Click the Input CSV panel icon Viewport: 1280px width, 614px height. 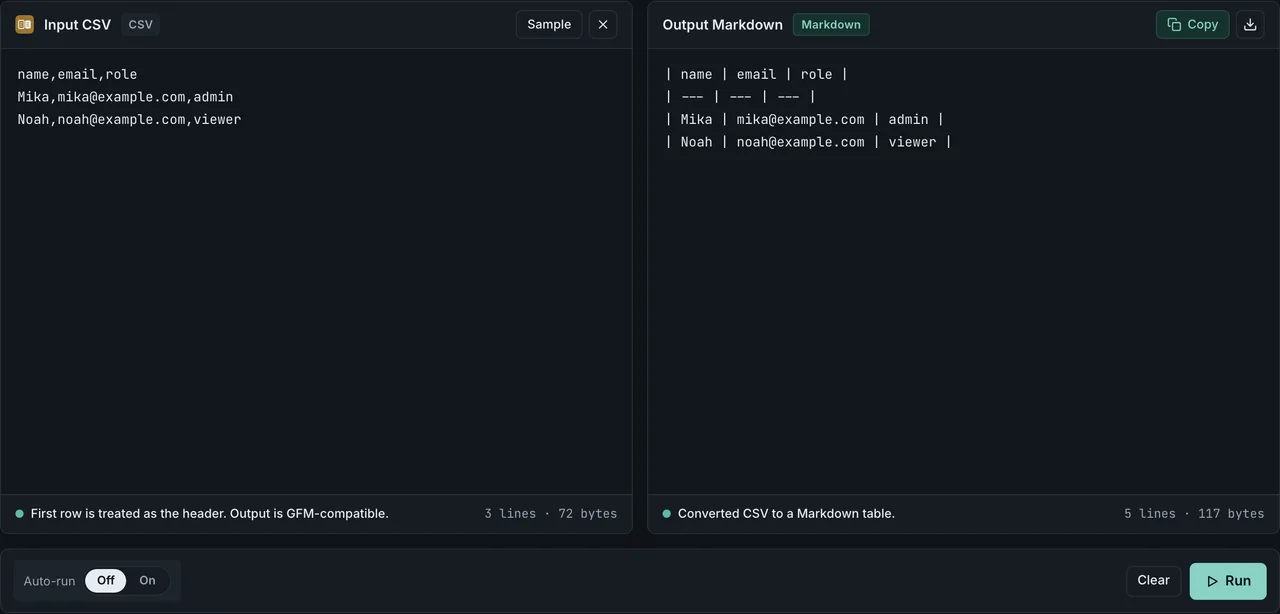25,24
